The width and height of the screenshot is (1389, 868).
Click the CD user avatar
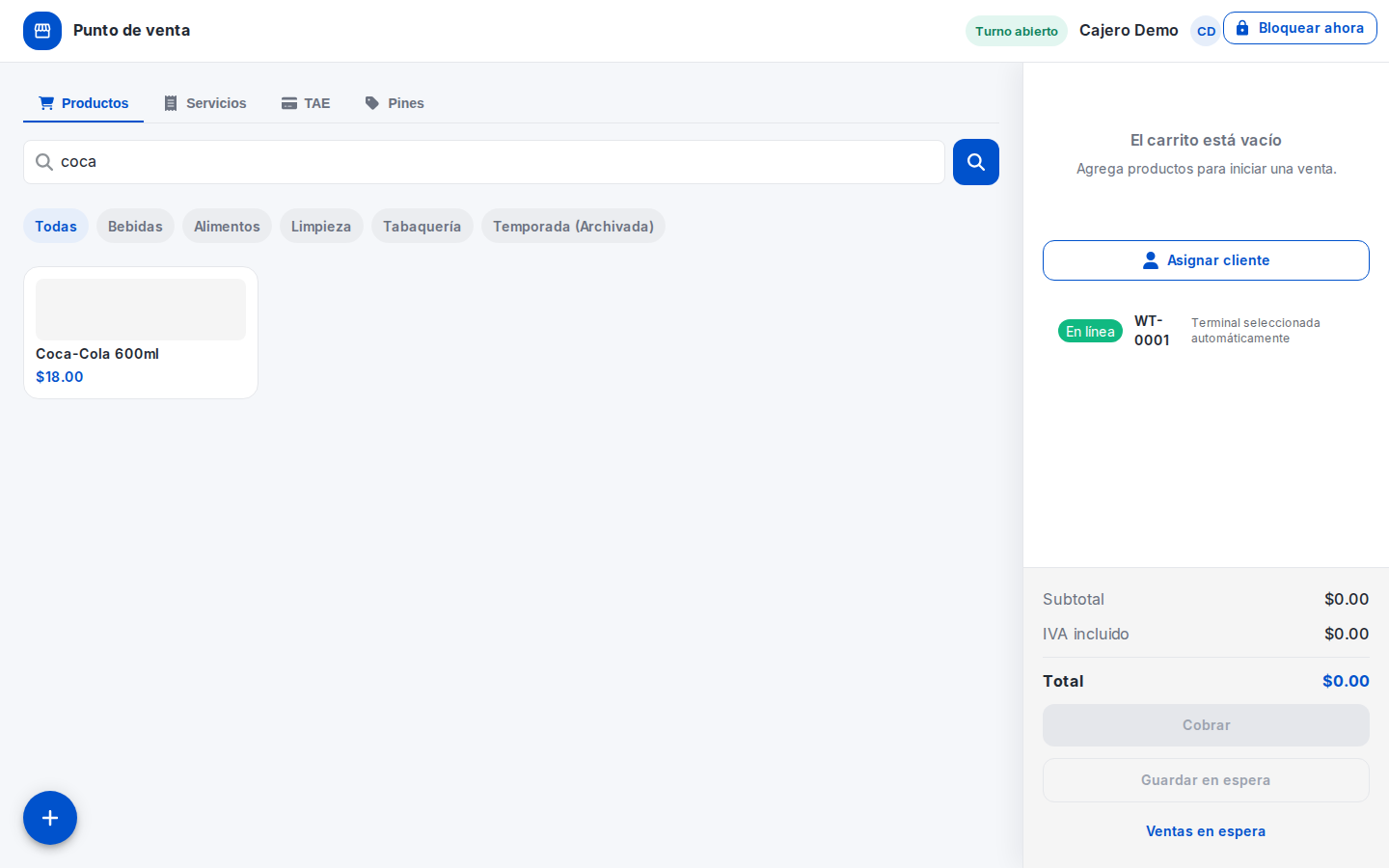click(1206, 31)
